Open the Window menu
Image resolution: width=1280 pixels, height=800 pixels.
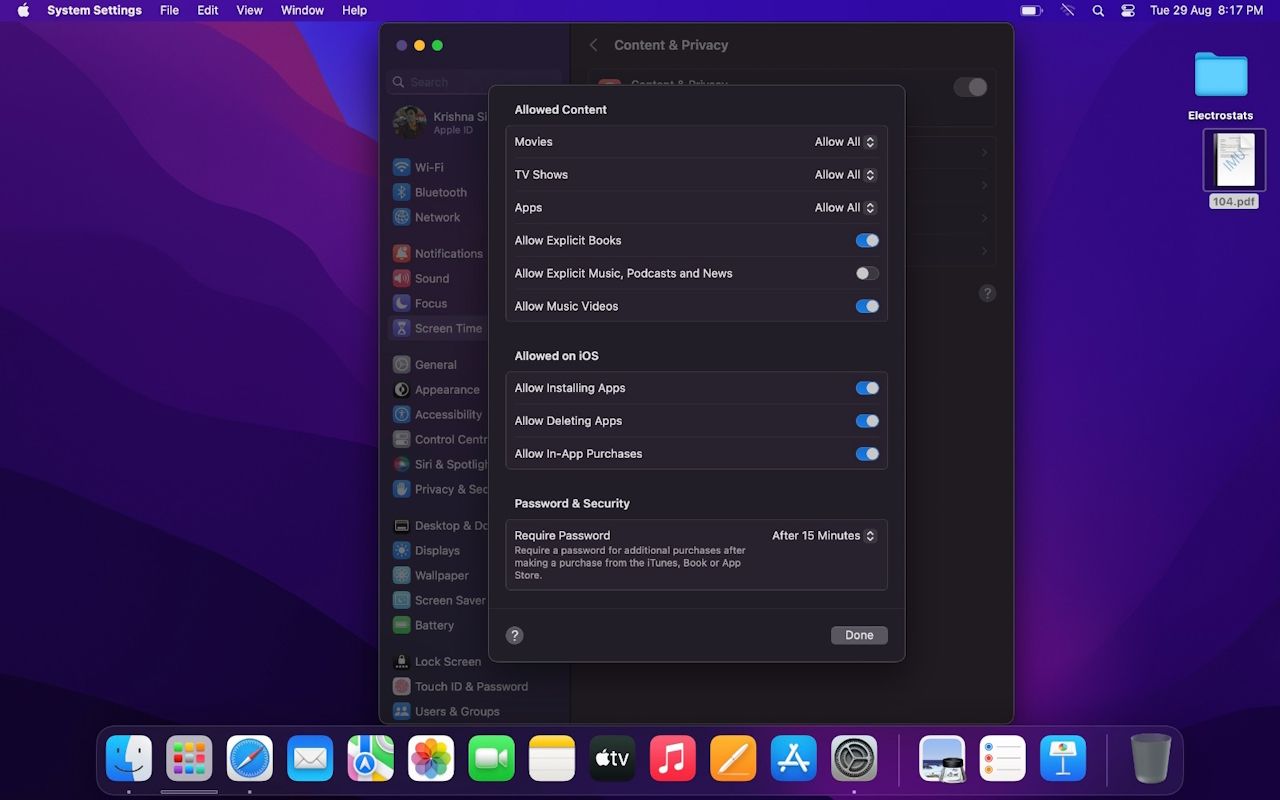tap(302, 10)
